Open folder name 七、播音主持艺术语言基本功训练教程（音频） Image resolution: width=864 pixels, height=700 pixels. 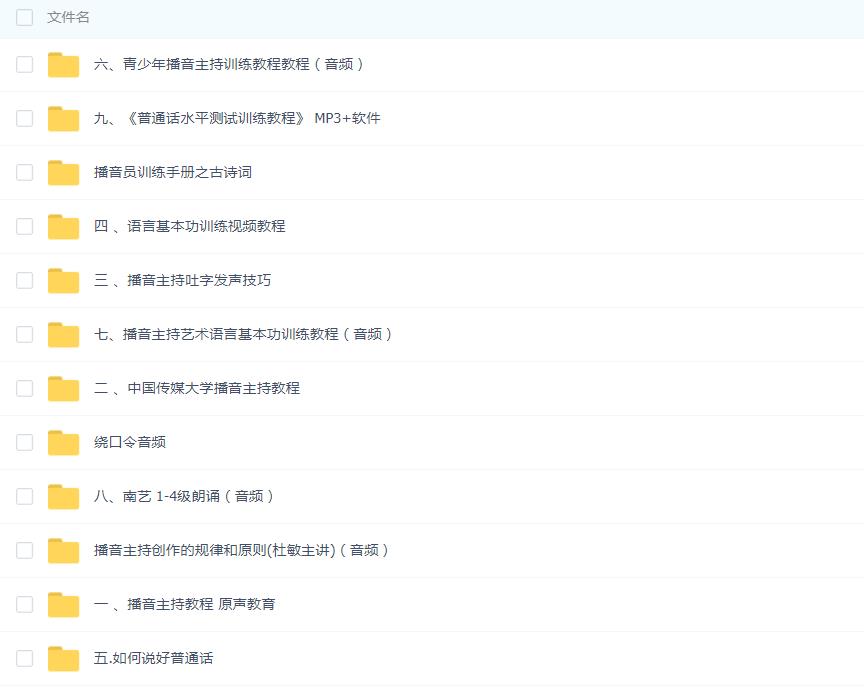(x=243, y=335)
